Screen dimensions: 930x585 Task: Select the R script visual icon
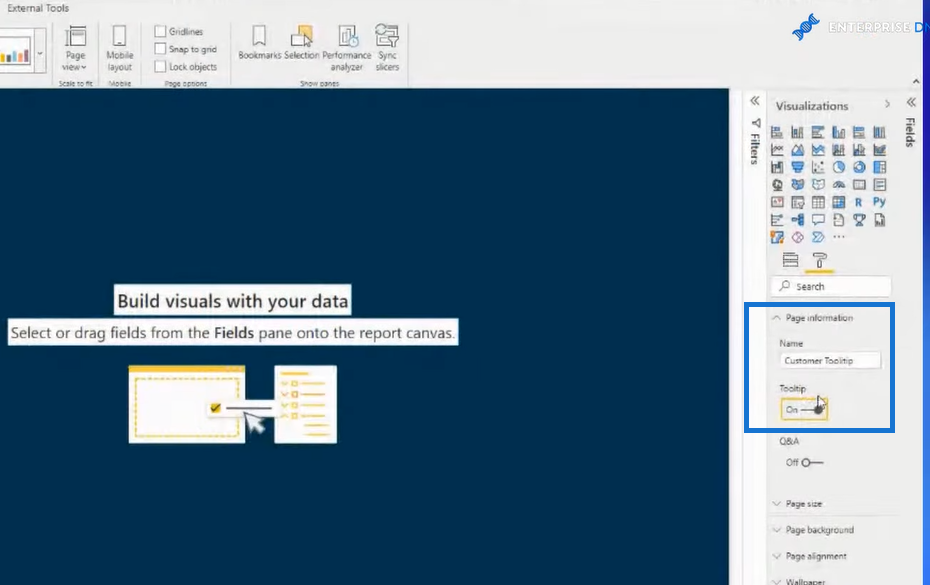(x=858, y=202)
